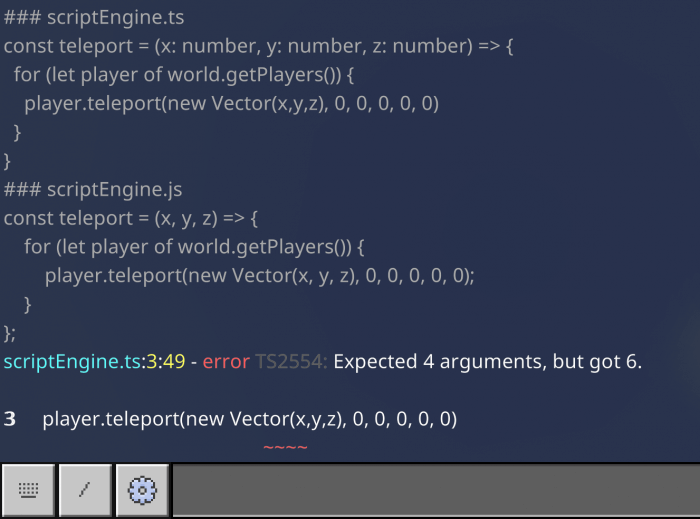Click the bold line number '3'
The width and height of the screenshot is (700, 519).
10,419
